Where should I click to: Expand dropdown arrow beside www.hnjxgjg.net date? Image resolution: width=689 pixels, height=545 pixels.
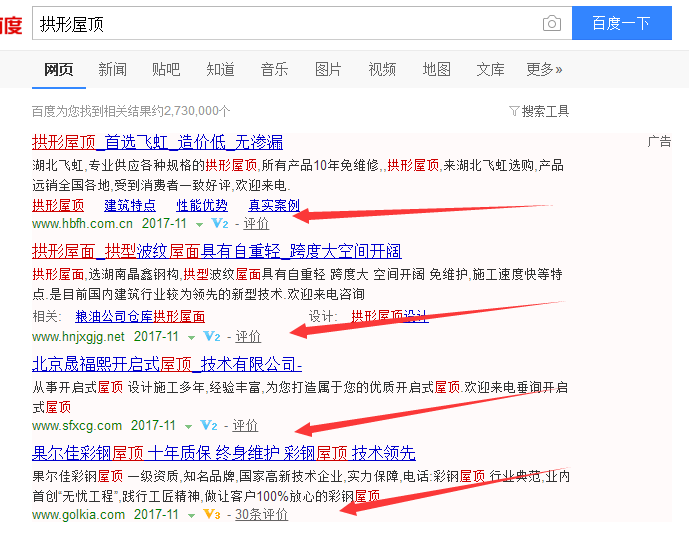click(191, 338)
